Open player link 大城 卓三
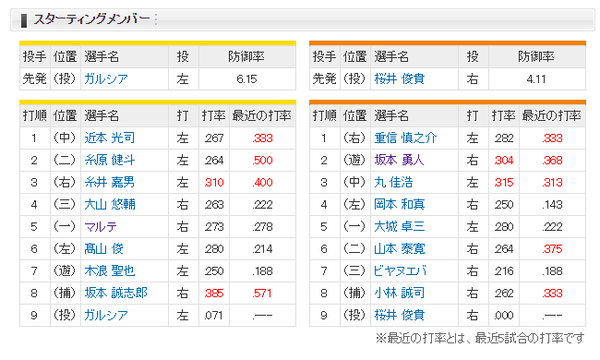The image size is (600, 360). pos(399,227)
